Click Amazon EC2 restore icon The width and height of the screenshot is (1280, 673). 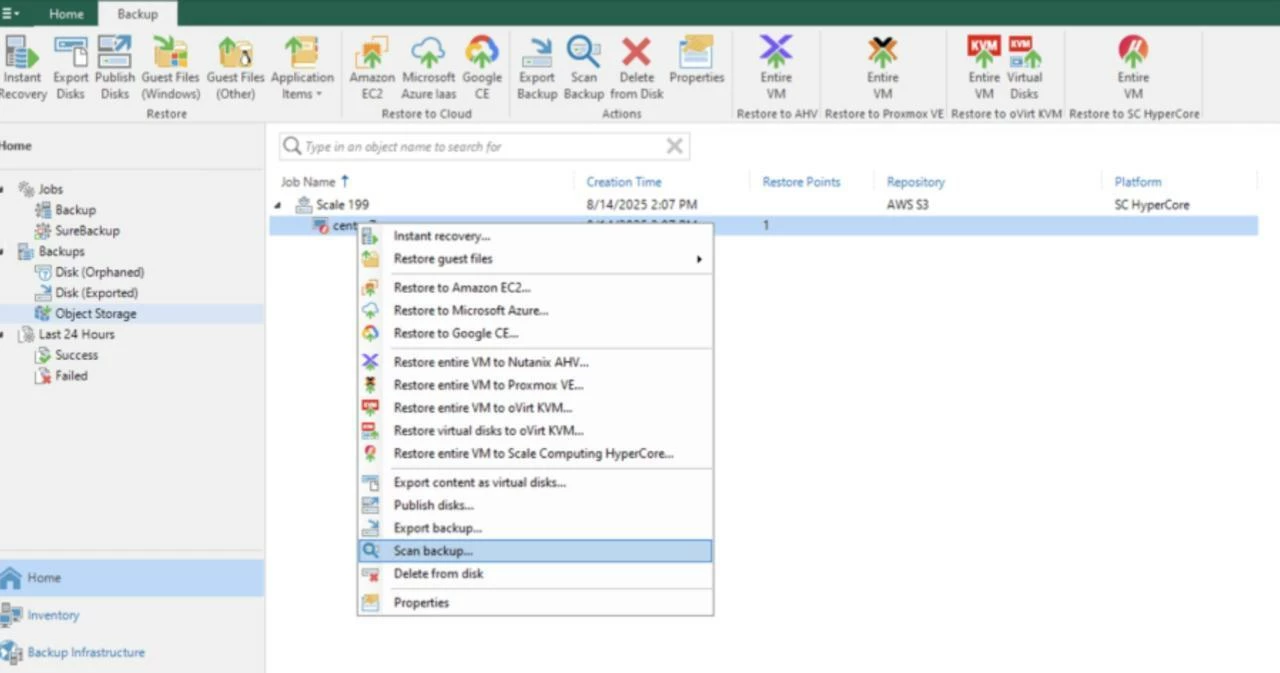click(x=371, y=67)
